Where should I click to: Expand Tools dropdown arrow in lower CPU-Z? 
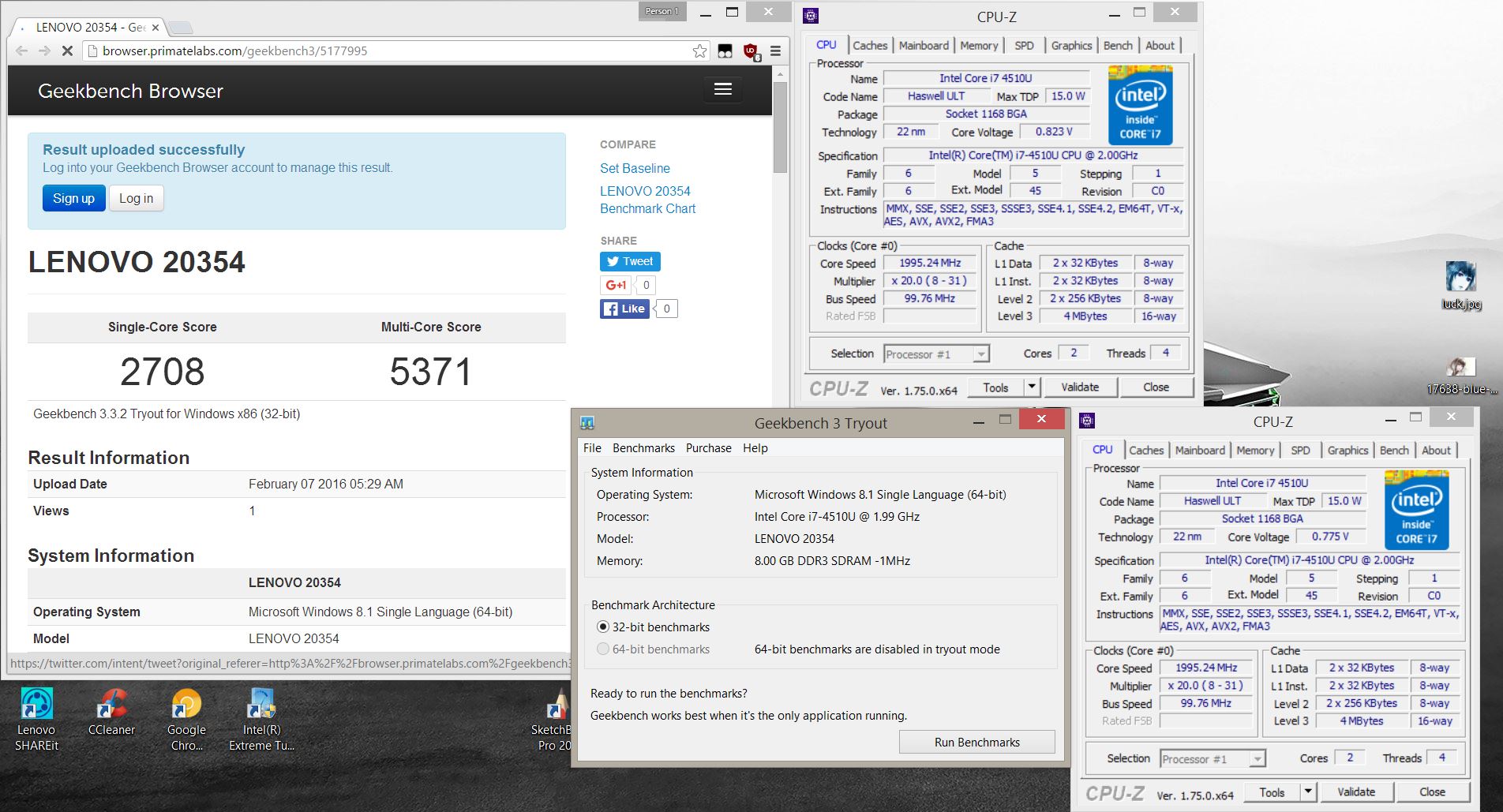click(1307, 791)
